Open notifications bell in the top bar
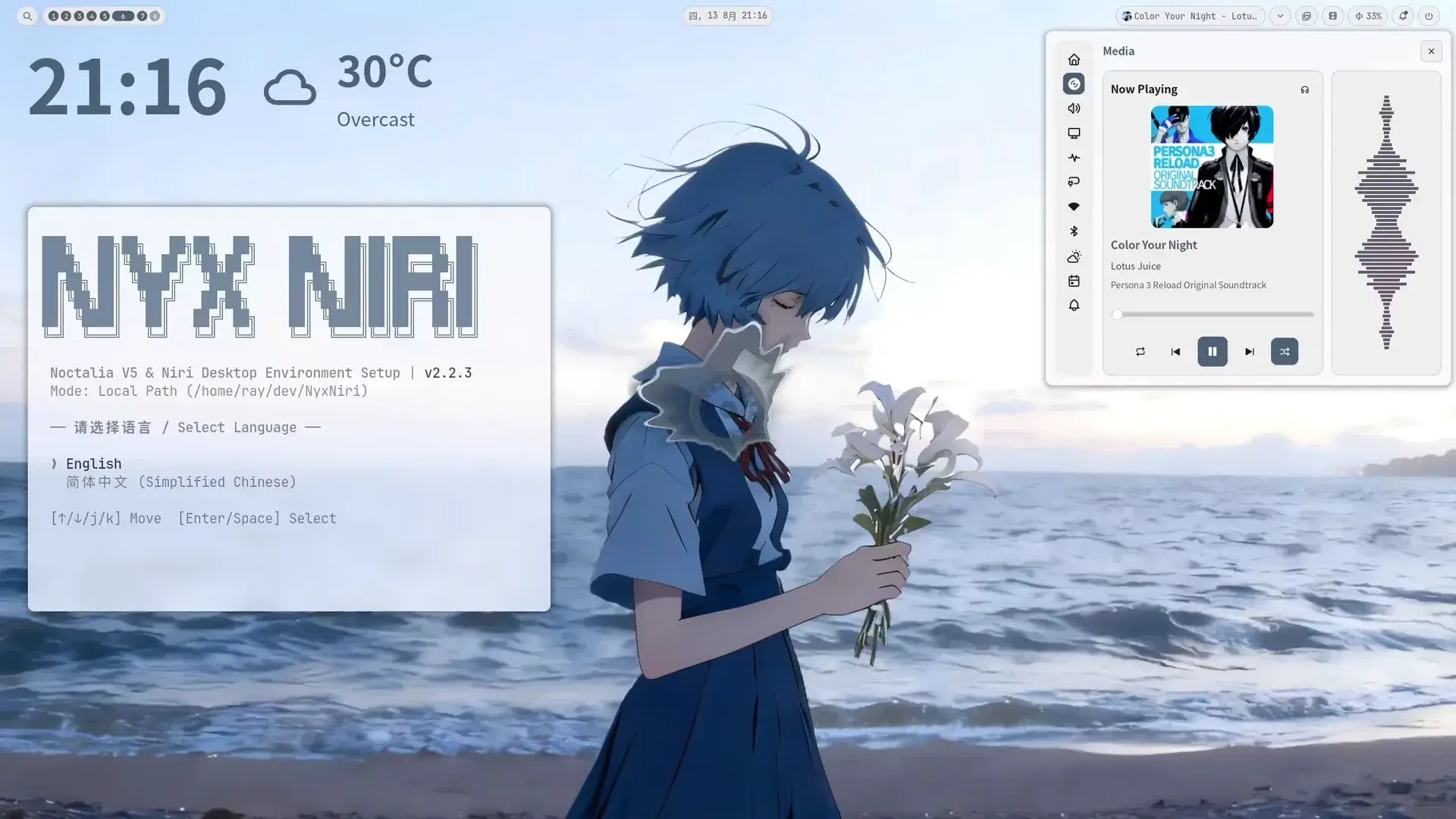1456x819 pixels. [x=1403, y=16]
